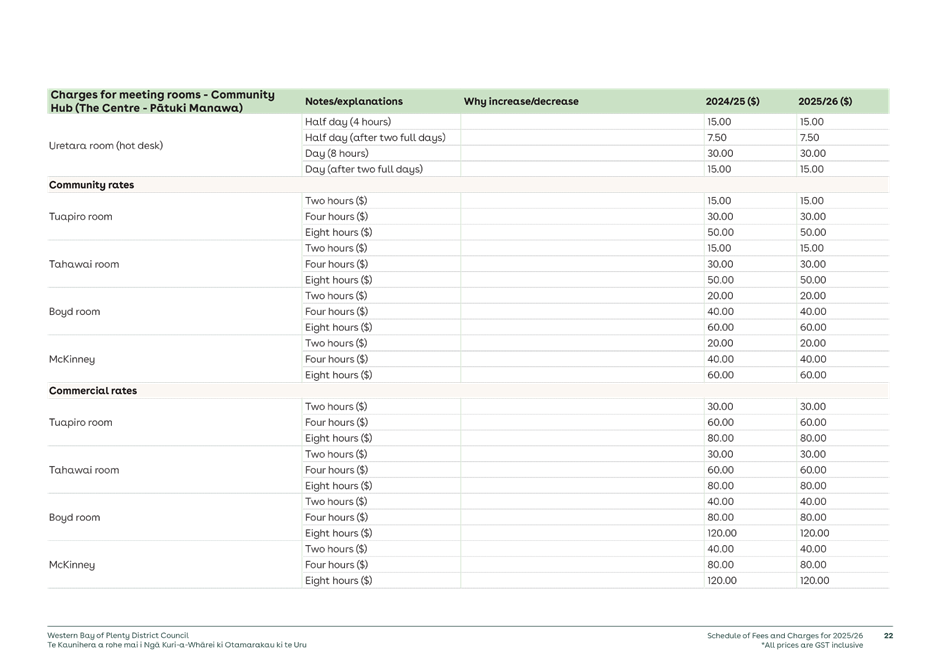Select the "Community rates" section heading
939x664 pixels.
click(x=91, y=185)
